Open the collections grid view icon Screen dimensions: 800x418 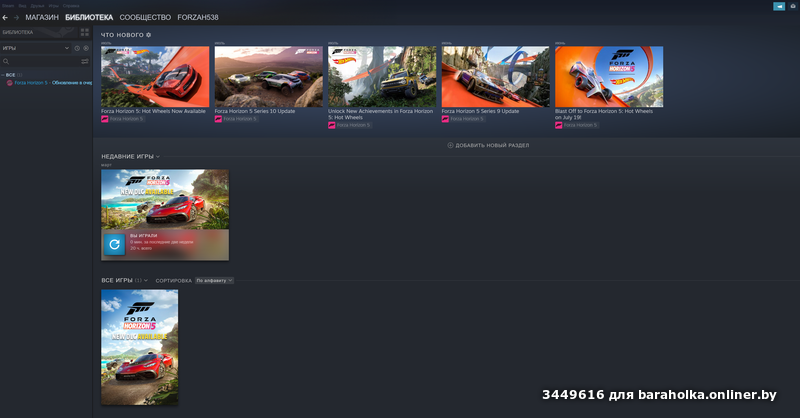click(85, 32)
